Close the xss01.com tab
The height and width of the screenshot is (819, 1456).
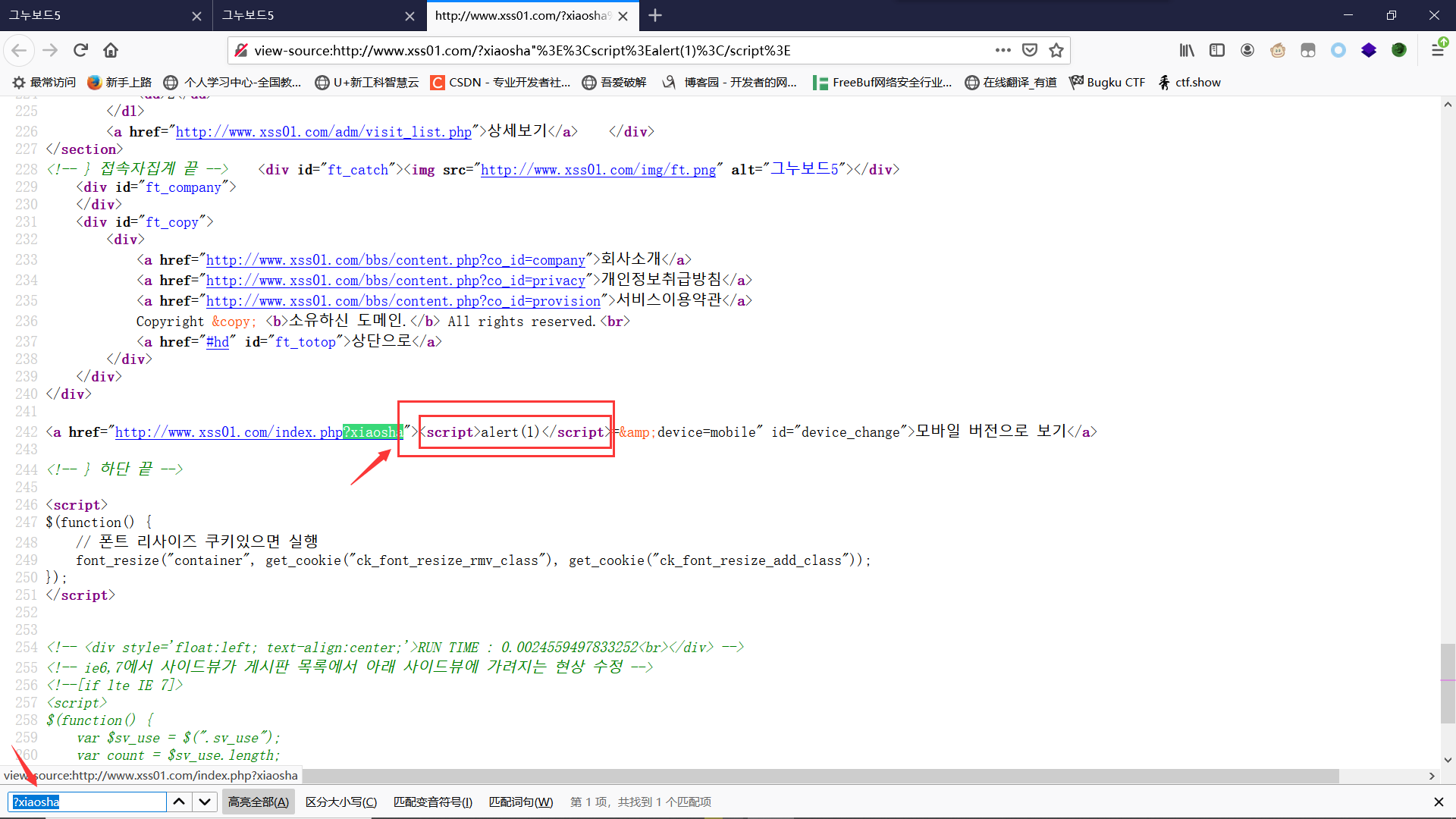[623, 16]
